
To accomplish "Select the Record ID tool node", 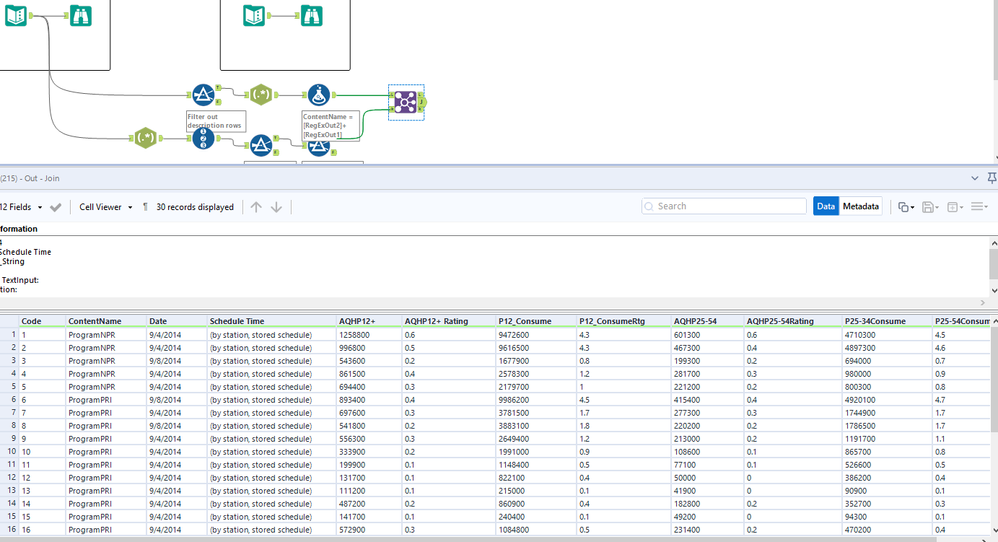I will (203, 138).
